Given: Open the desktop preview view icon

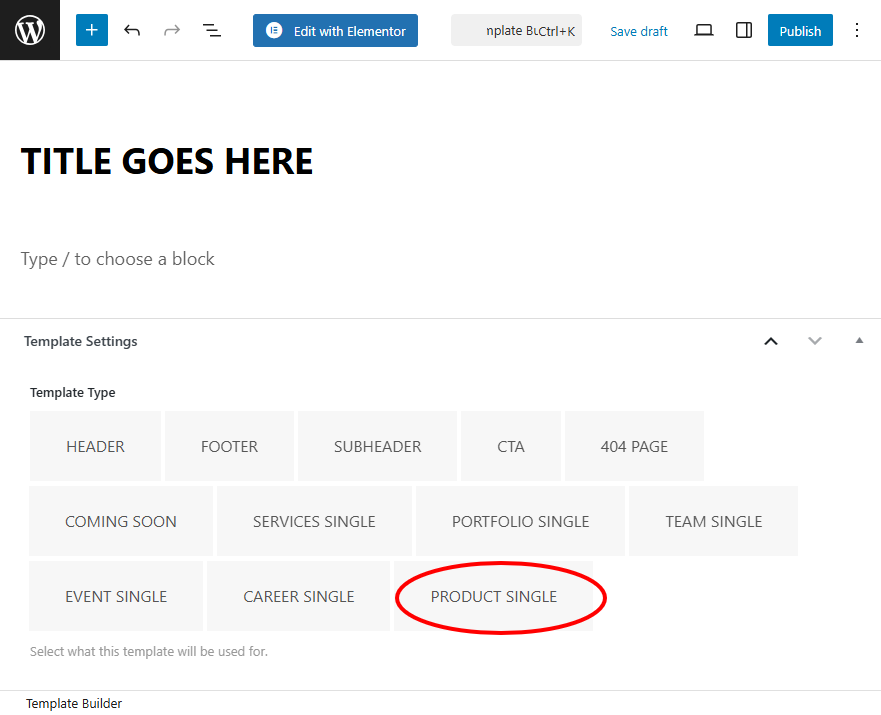Looking at the screenshot, I should [x=704, y=30].
